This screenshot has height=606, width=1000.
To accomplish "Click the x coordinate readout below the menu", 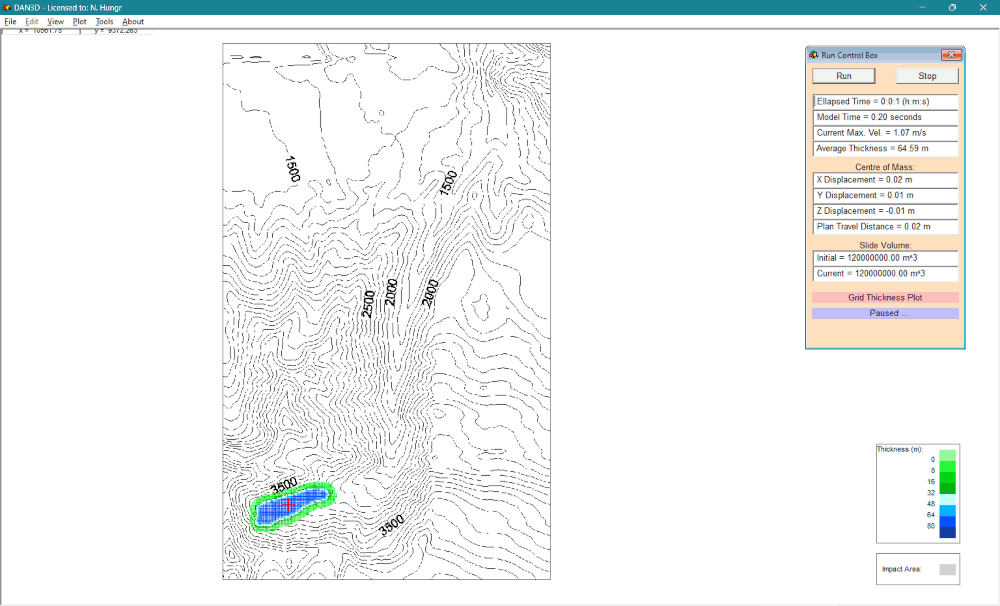I will (40, 31).
